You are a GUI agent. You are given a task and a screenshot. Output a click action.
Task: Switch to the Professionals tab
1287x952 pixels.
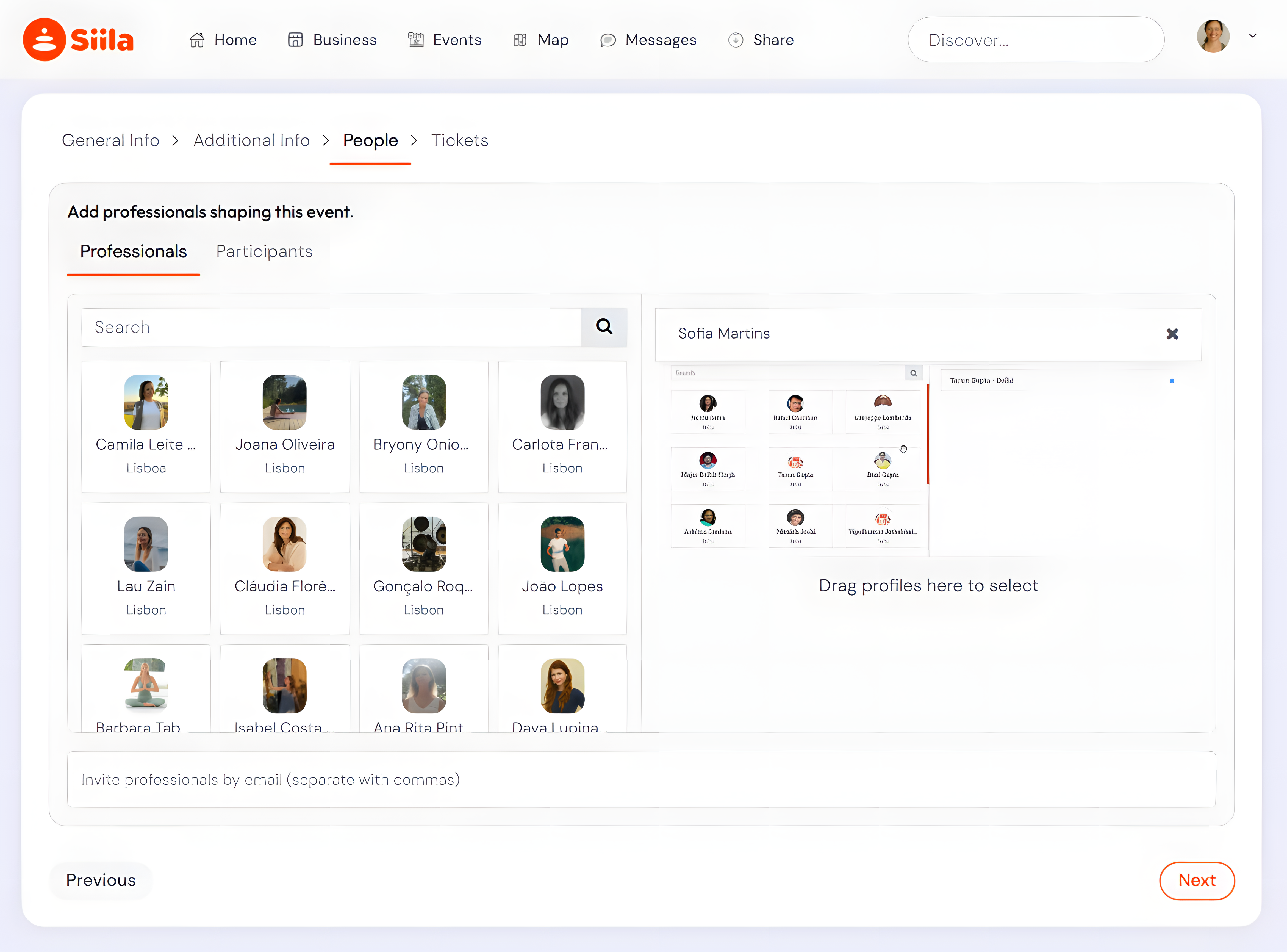[x=133, y=251]
